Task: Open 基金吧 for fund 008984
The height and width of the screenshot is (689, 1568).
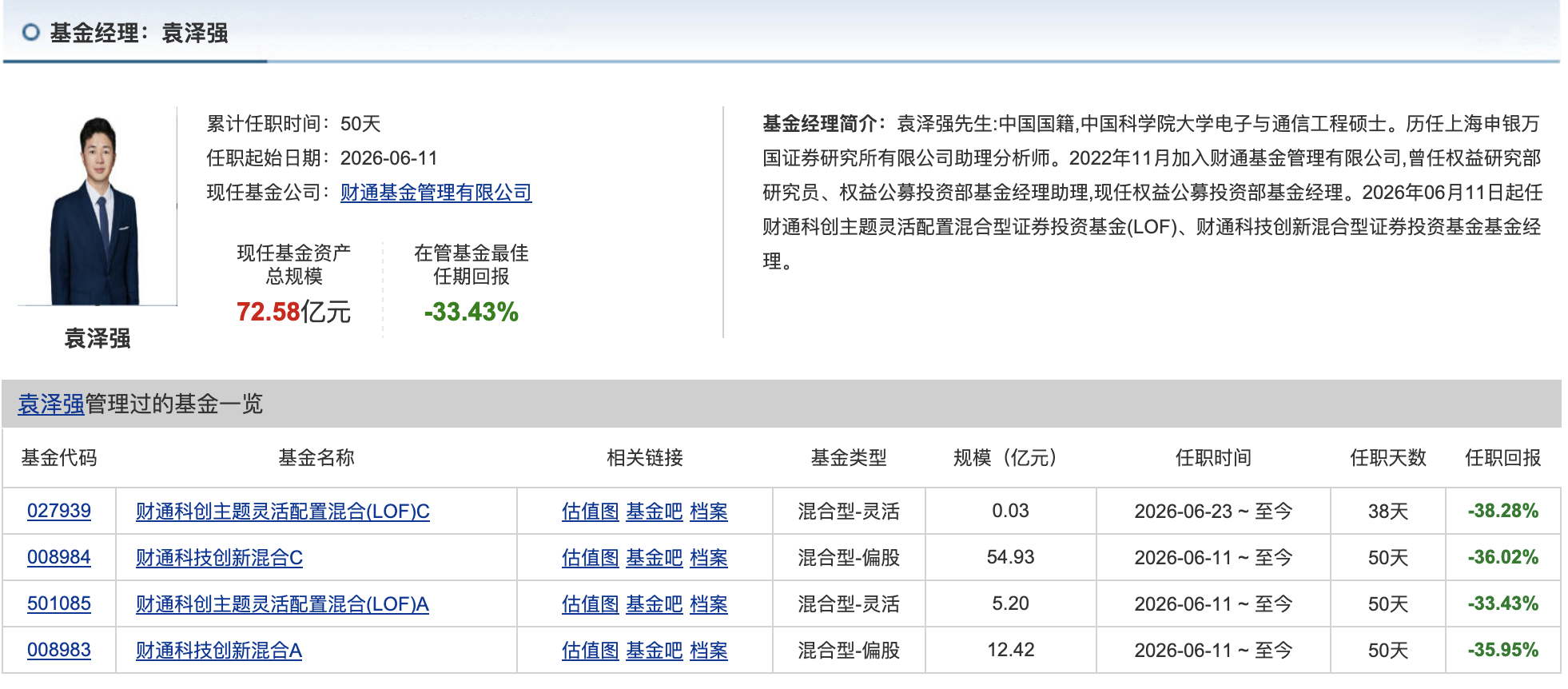Action: tap(655, 558)
